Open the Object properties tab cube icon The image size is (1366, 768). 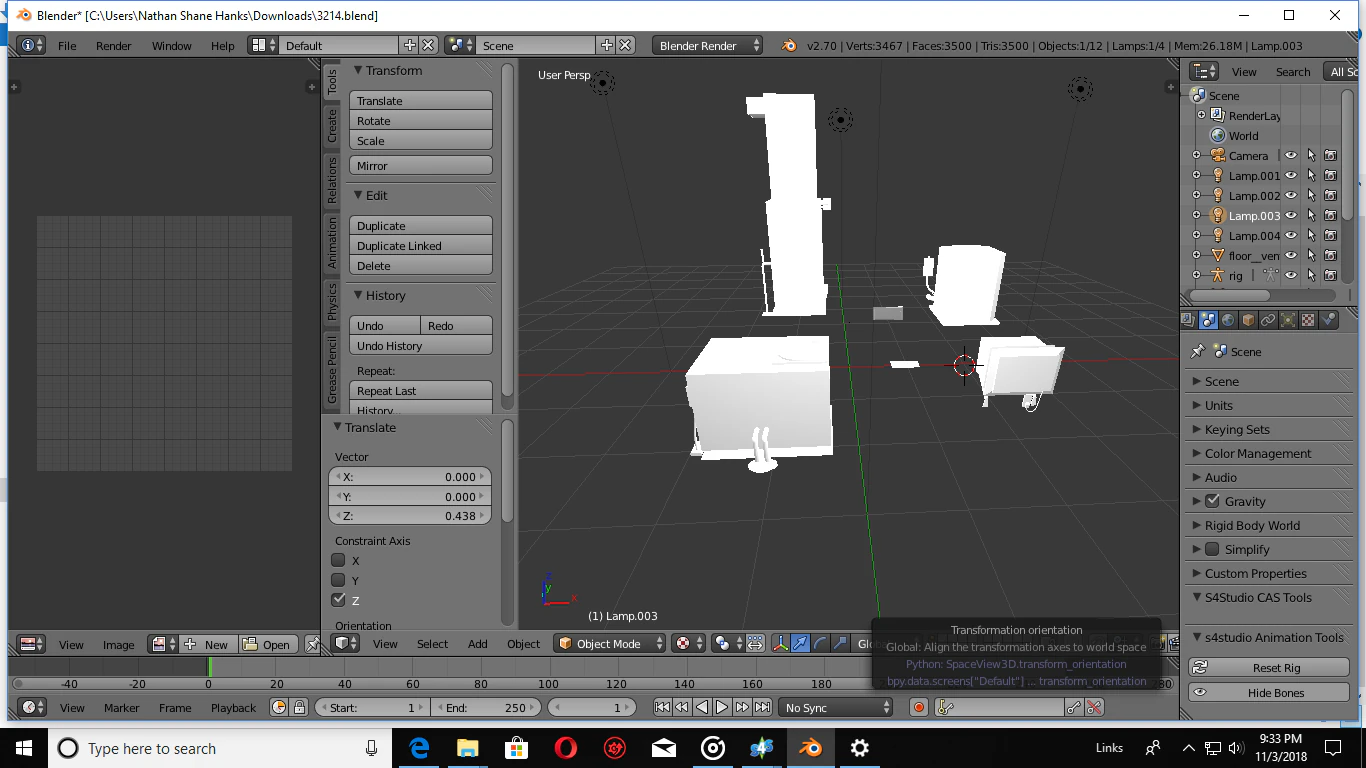(1248, 320)
